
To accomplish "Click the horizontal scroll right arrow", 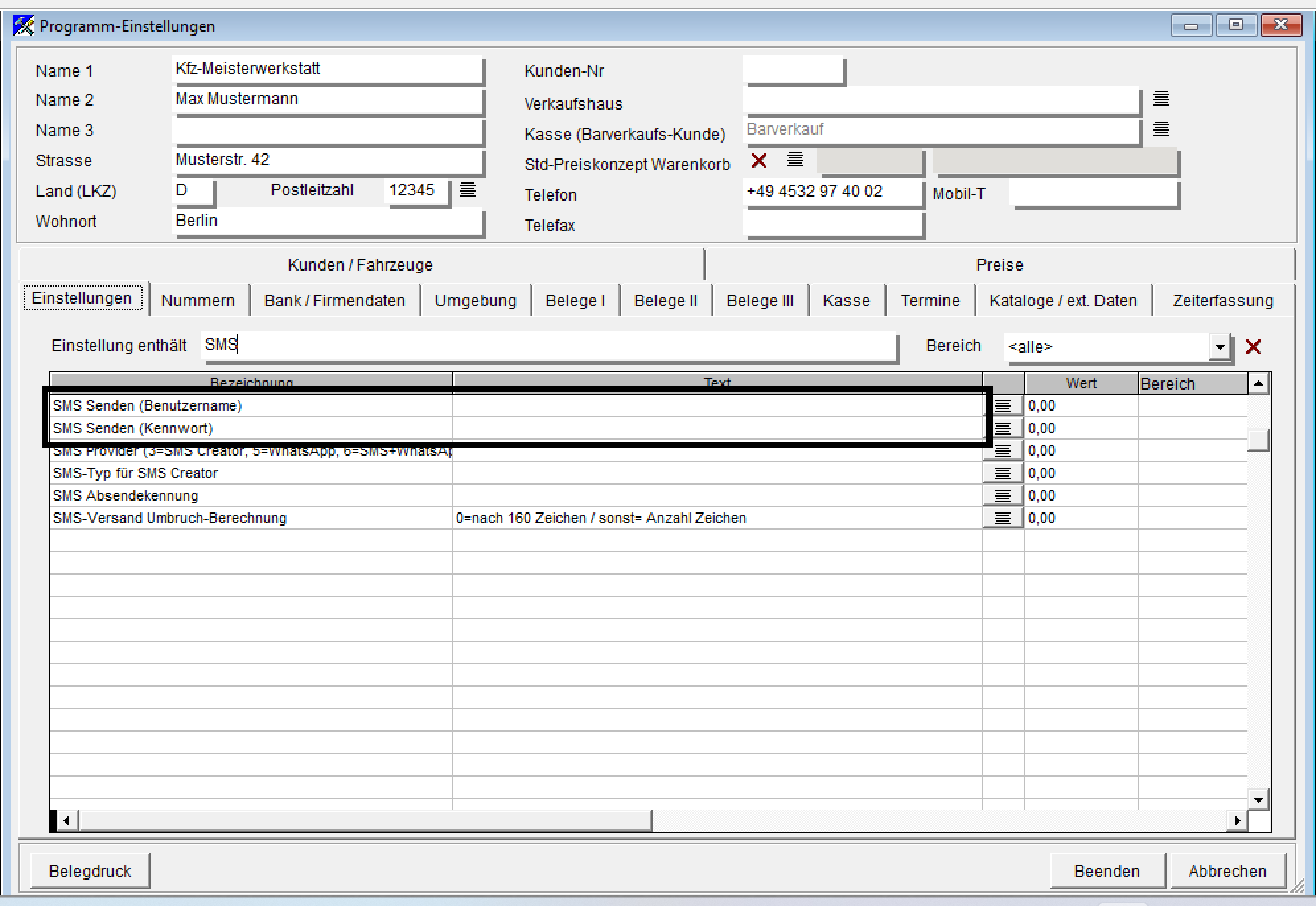I will pyautogui.click(x=1238, y=821).
